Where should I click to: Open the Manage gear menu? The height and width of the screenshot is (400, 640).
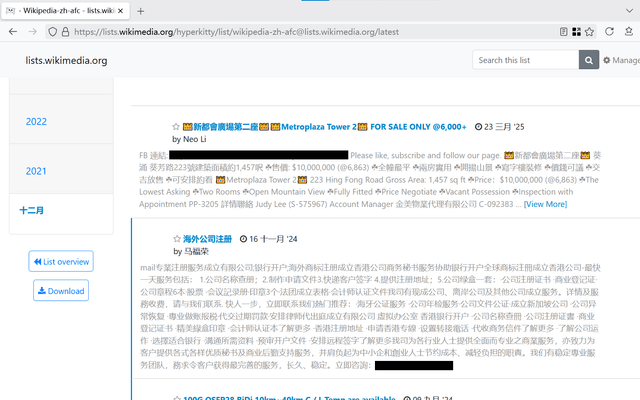[x=621, y=60]
